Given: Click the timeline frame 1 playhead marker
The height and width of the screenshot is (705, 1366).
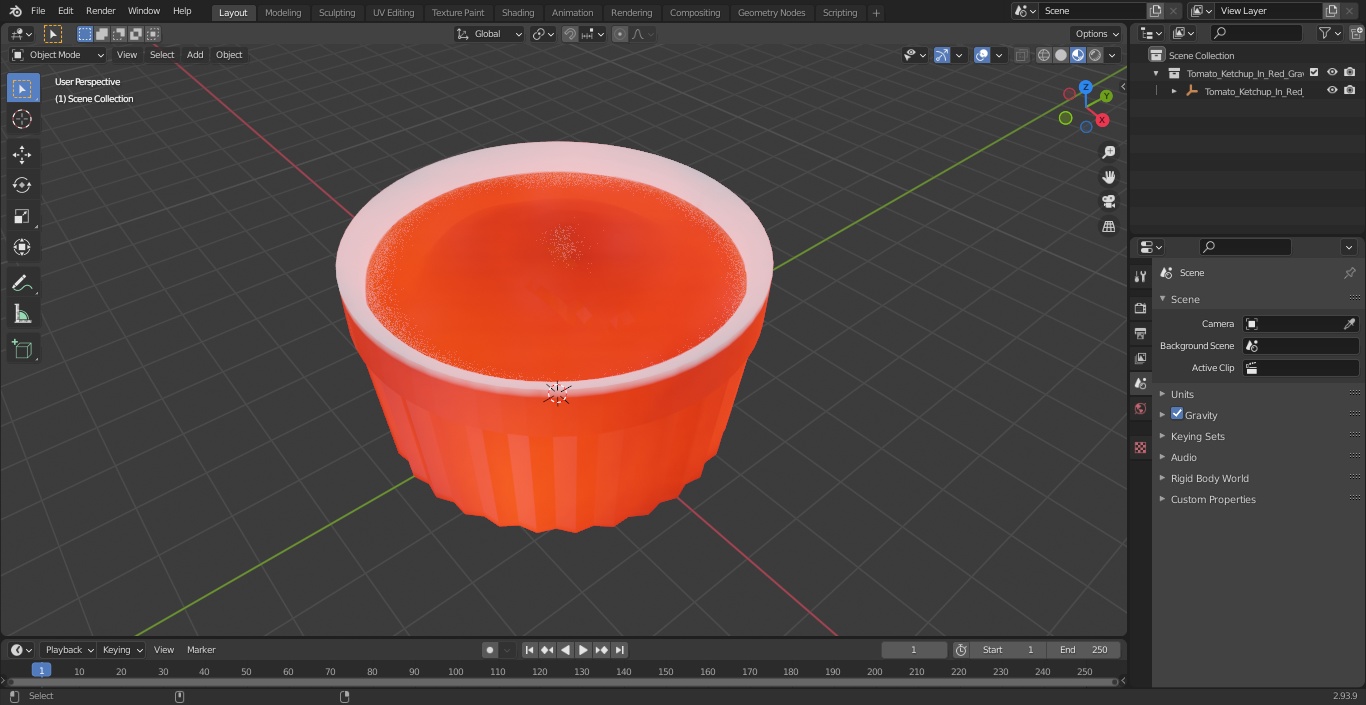Looking at the screenshot, I should (41, 671).
